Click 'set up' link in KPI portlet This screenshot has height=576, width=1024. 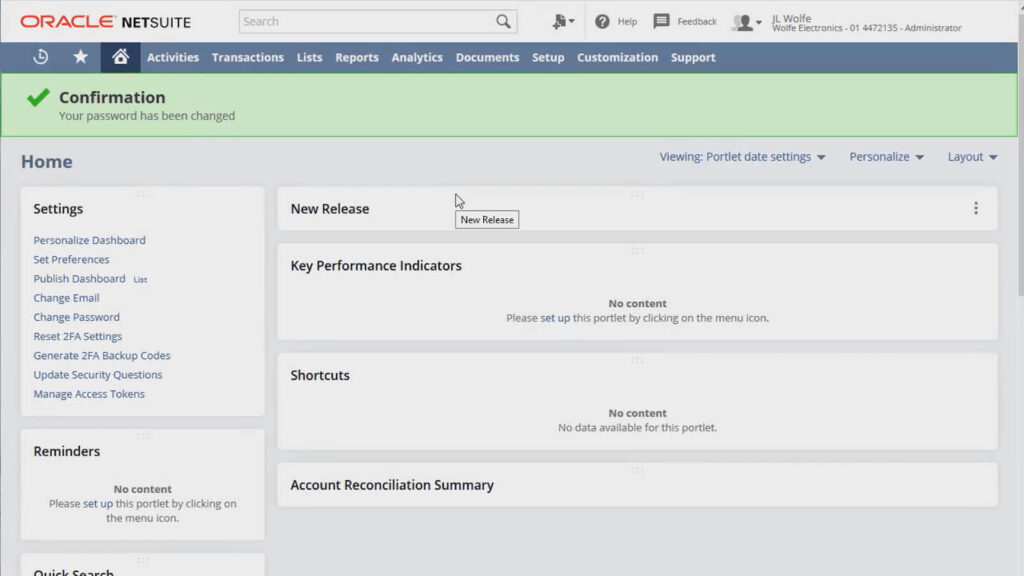555,318
